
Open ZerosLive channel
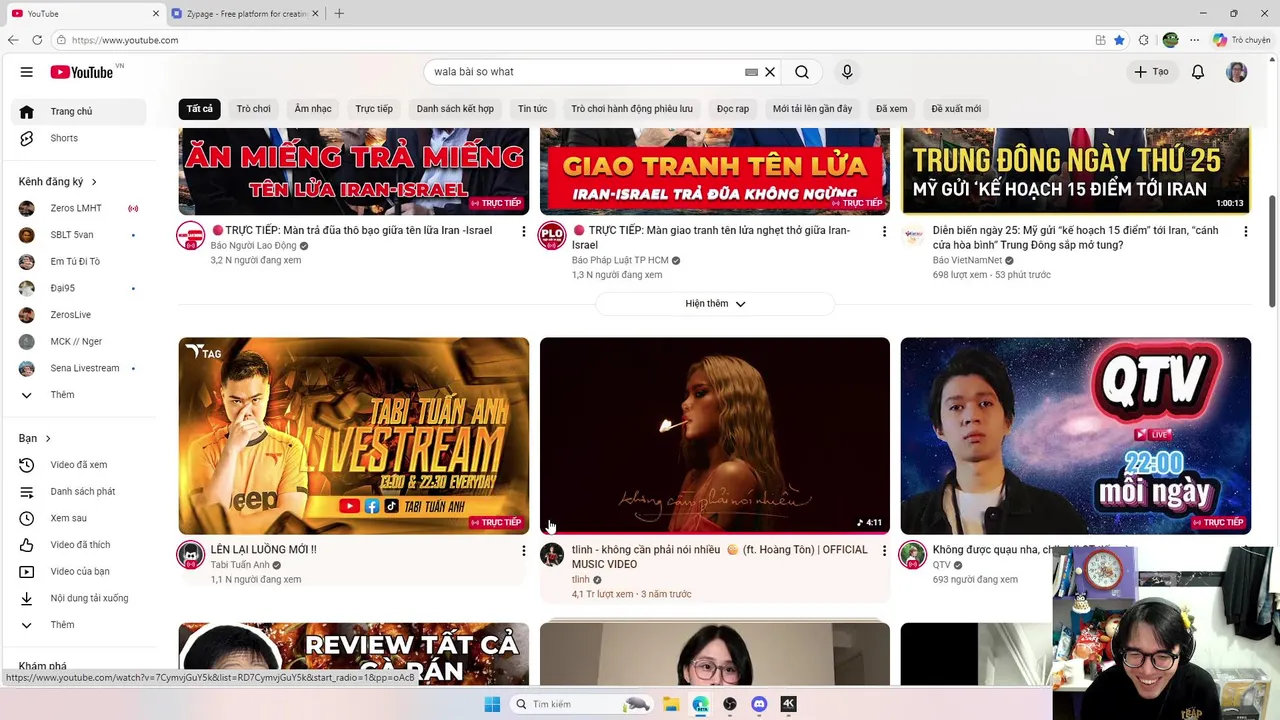click(78, 315)
